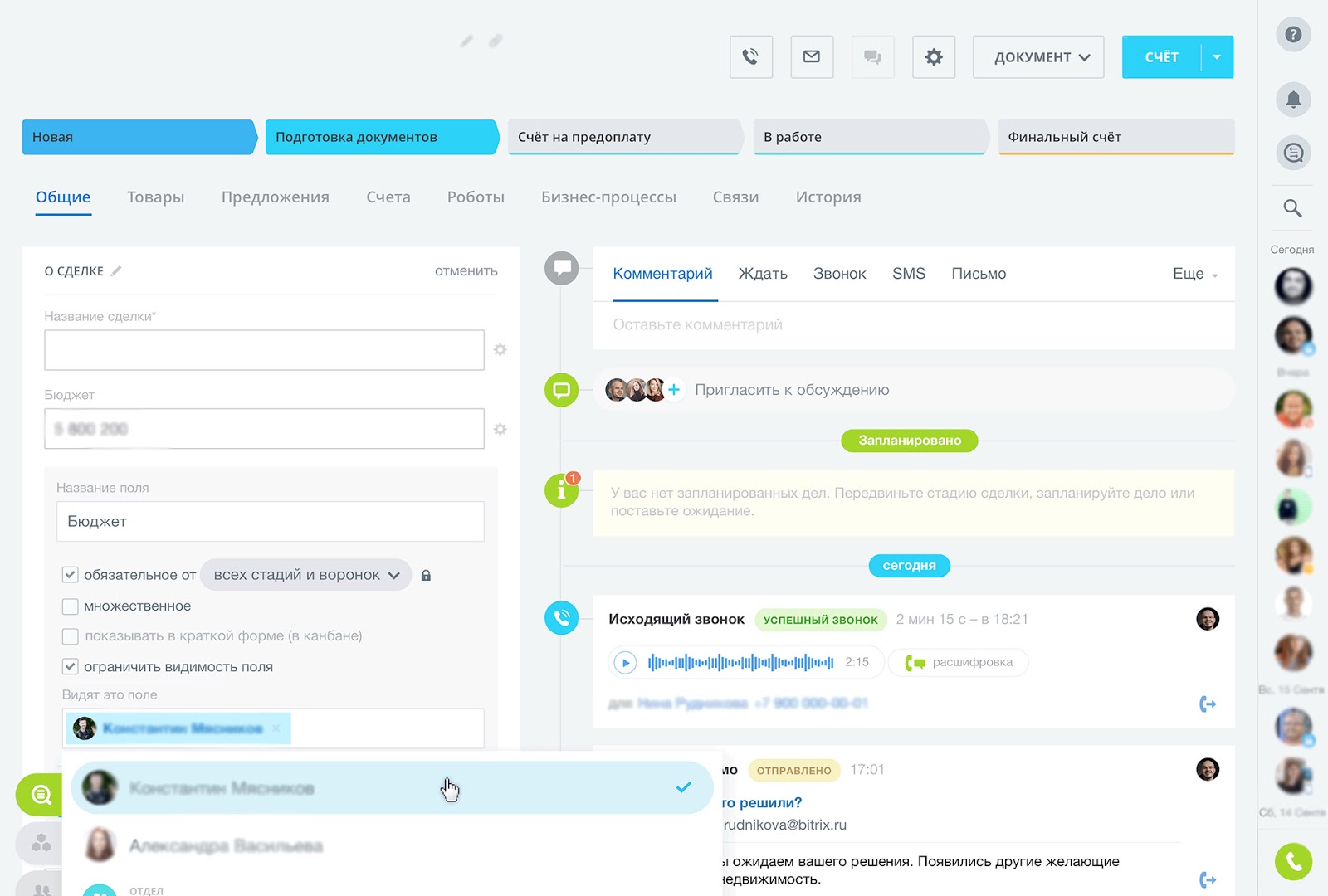Toggle the 'множественное' checkbox
Viewport: 1328px width, 896px height.
pyautogui.click(x=71, y=606)
